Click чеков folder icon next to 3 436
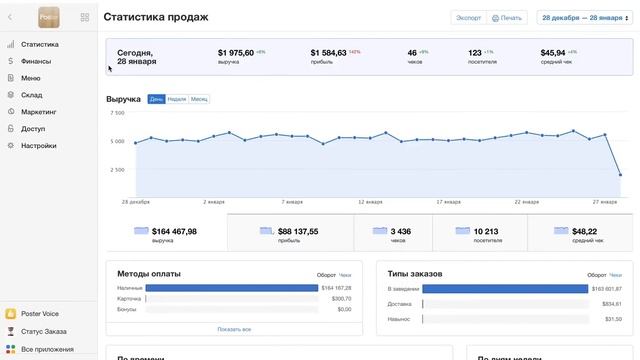 (380, 231)
